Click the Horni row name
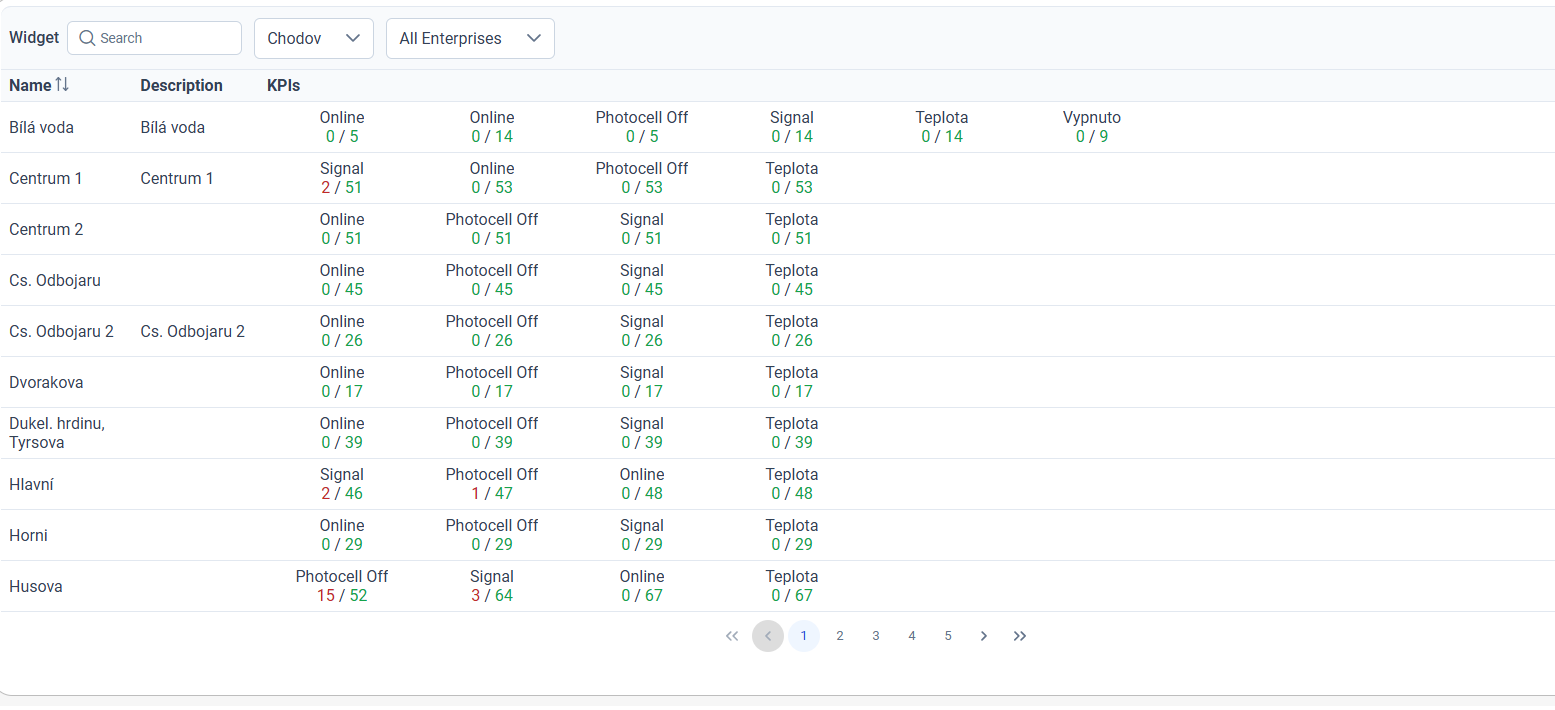 pyautogui.click(x=28, y=535)
